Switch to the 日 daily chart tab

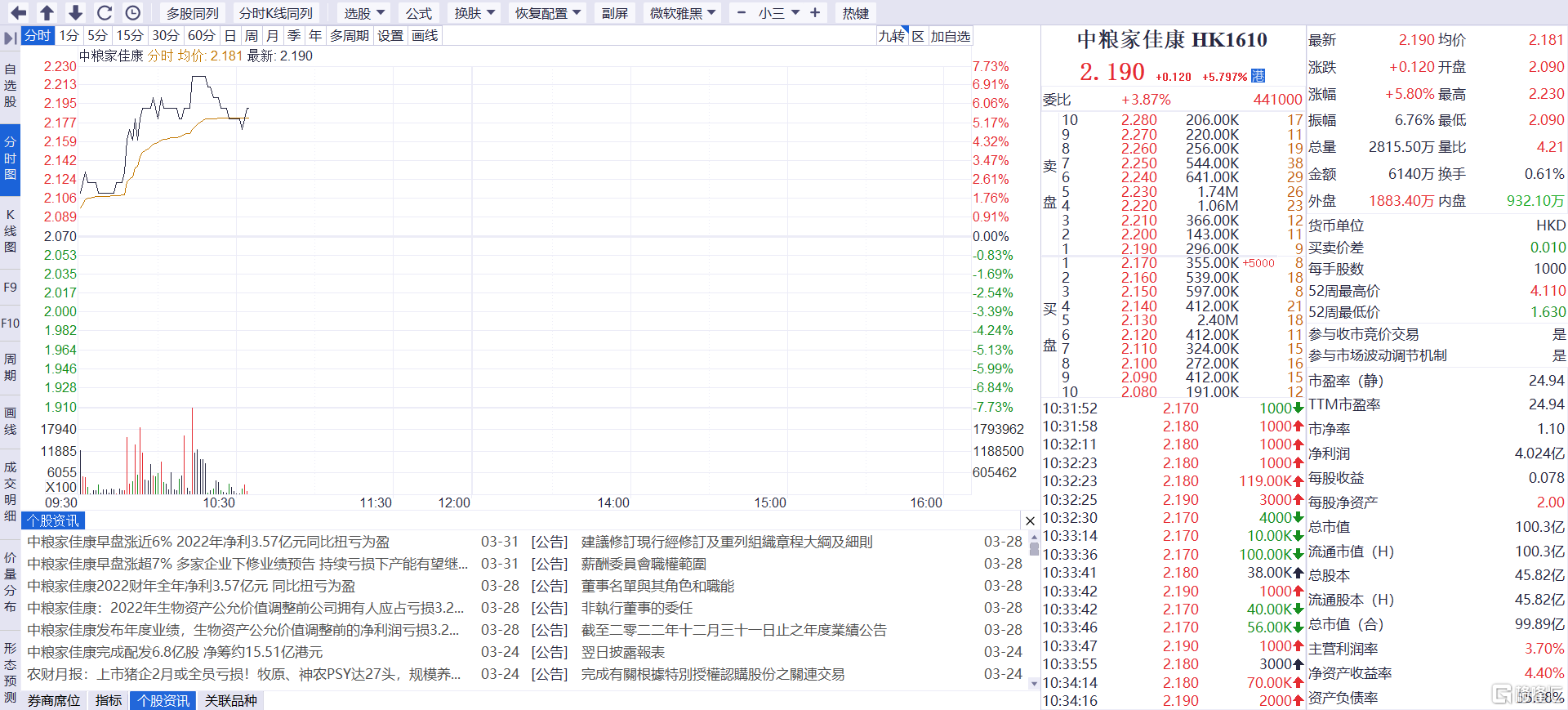[x=230, y=36]
